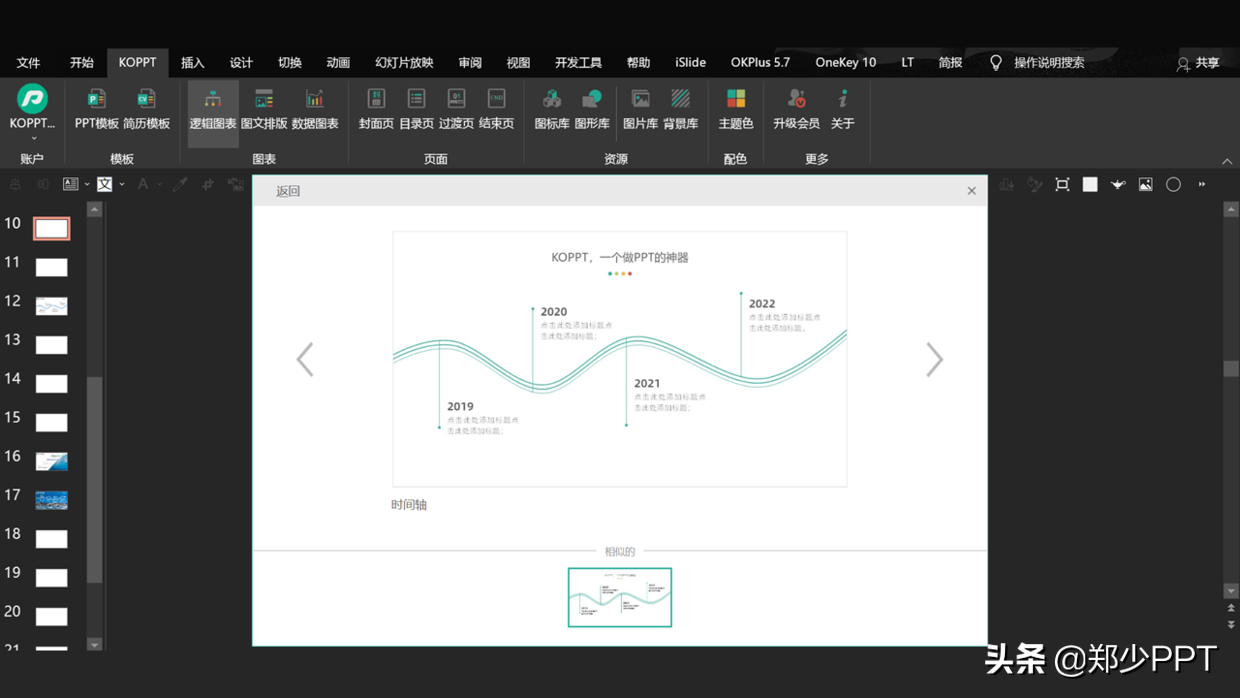Open 数据图表 data charts
This screenshot has width=1240, height=698.
coord(315,108)
